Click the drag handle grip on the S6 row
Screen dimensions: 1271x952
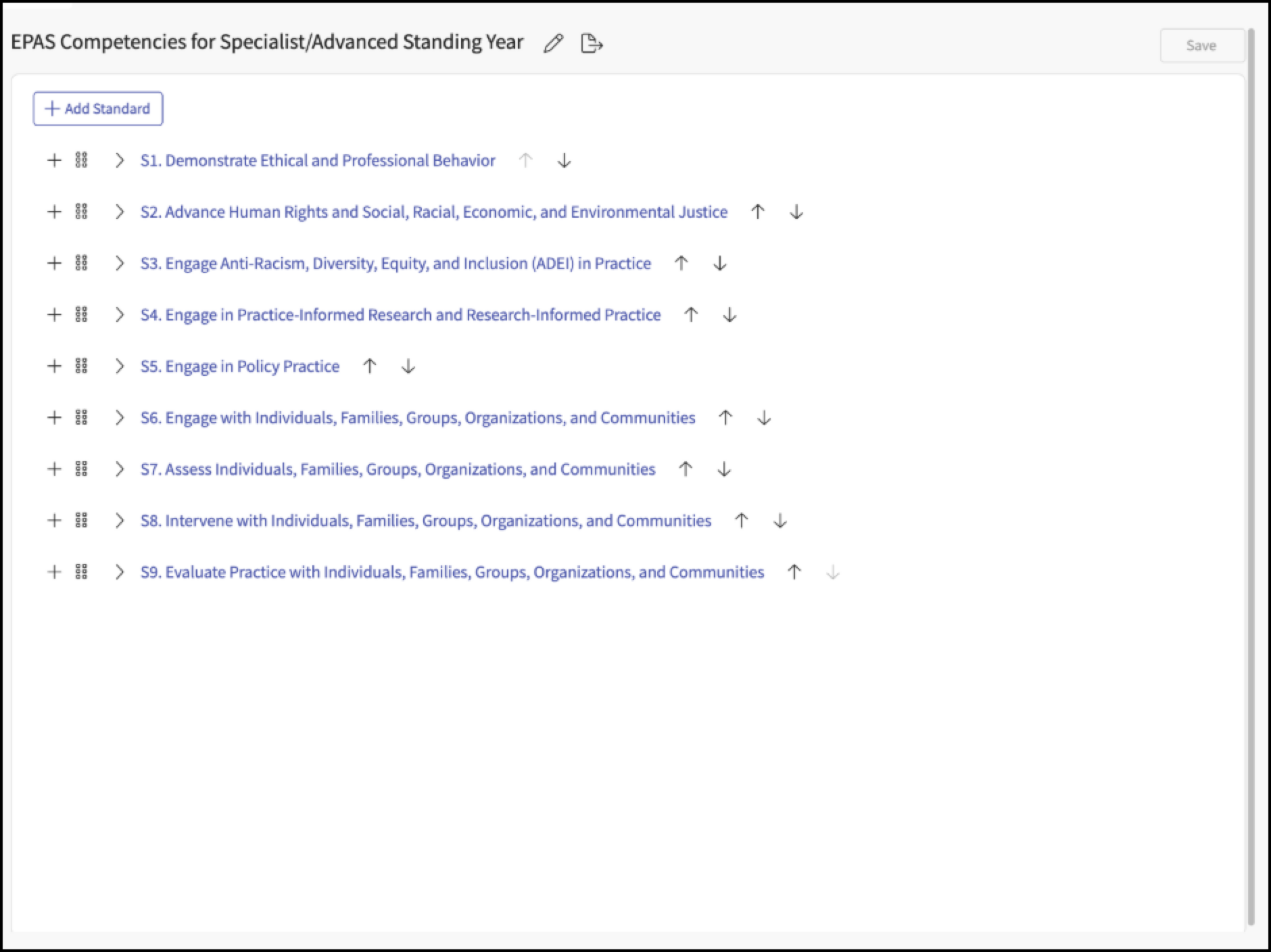tap(81, 417)
